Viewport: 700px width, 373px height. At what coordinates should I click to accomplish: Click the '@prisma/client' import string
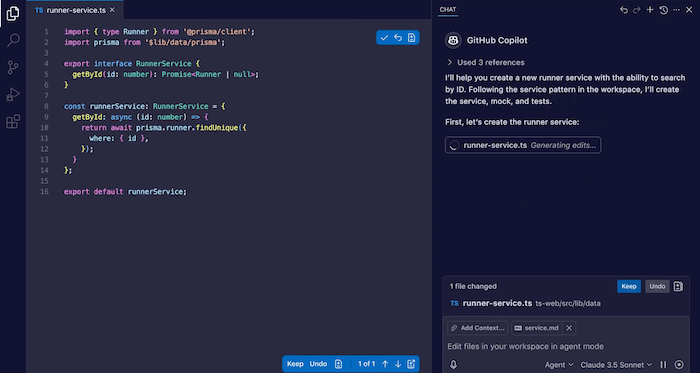217,32
